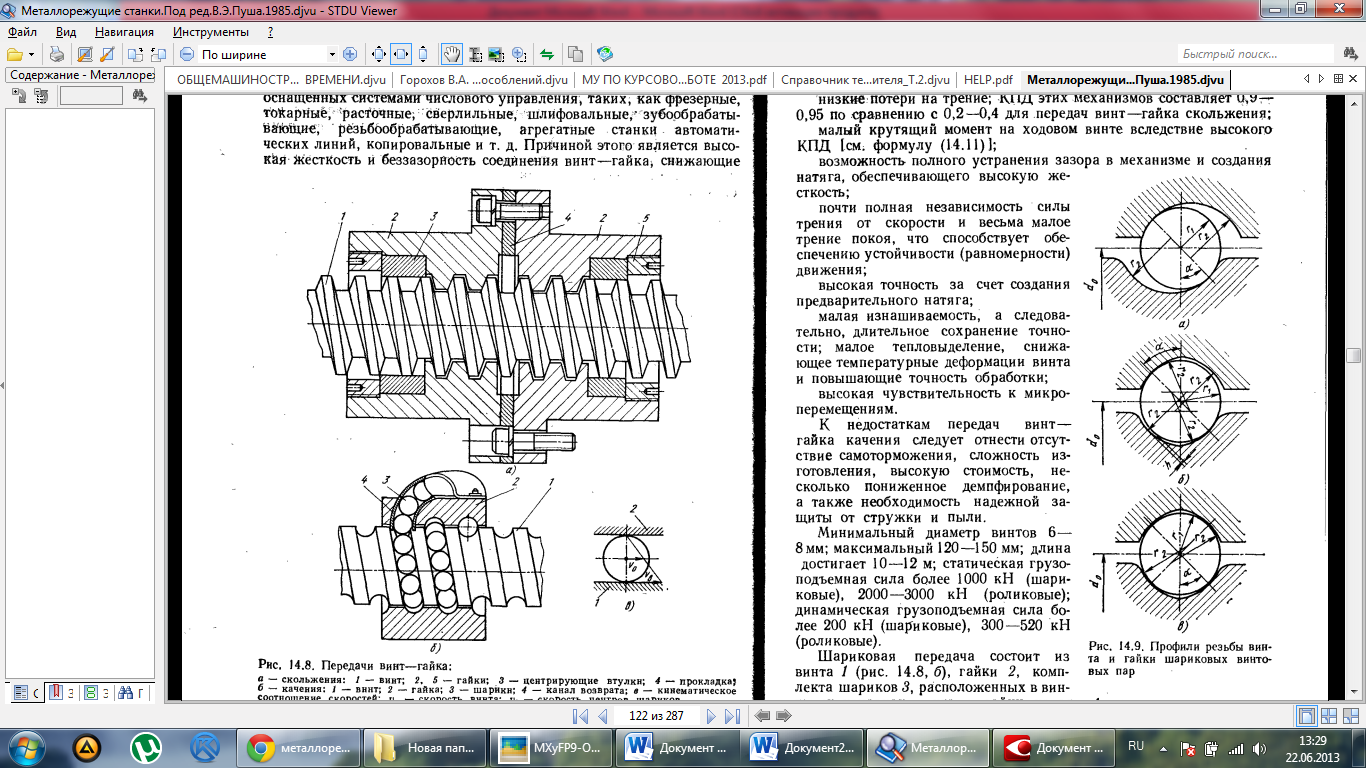The width and height of the screenshot is (1366, 768).
Task: Open Chrome taskbar item металлоре...
Action: point(298,747)
